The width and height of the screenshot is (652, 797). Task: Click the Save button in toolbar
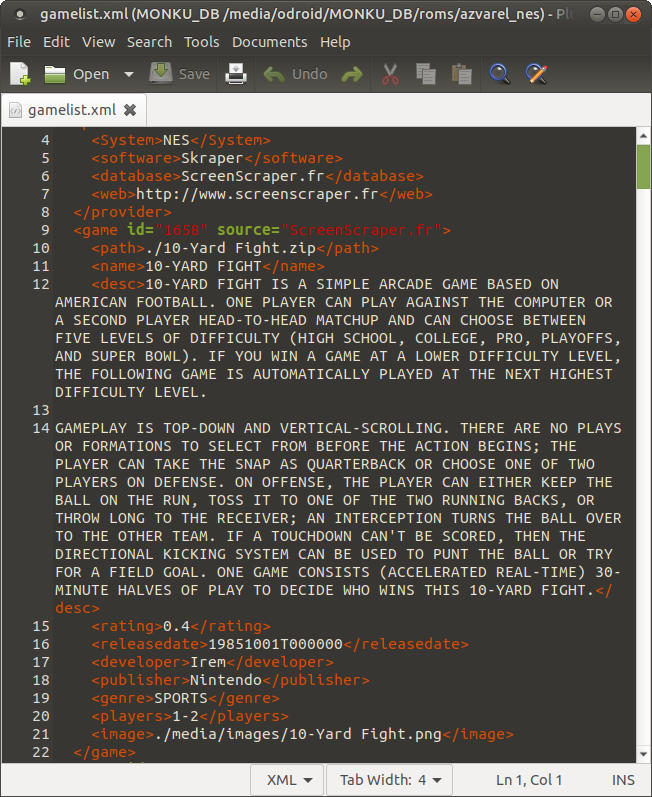coord(180,74)
